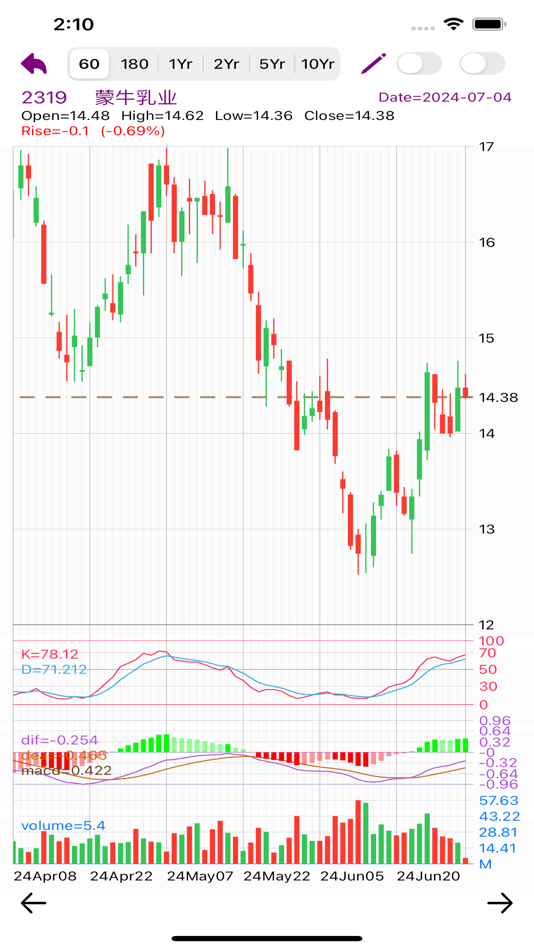Screen dimensions: 534x950
Task: Tap the K=78.12 indicator label
Action: pyautogui.click(x=50, y=654)
